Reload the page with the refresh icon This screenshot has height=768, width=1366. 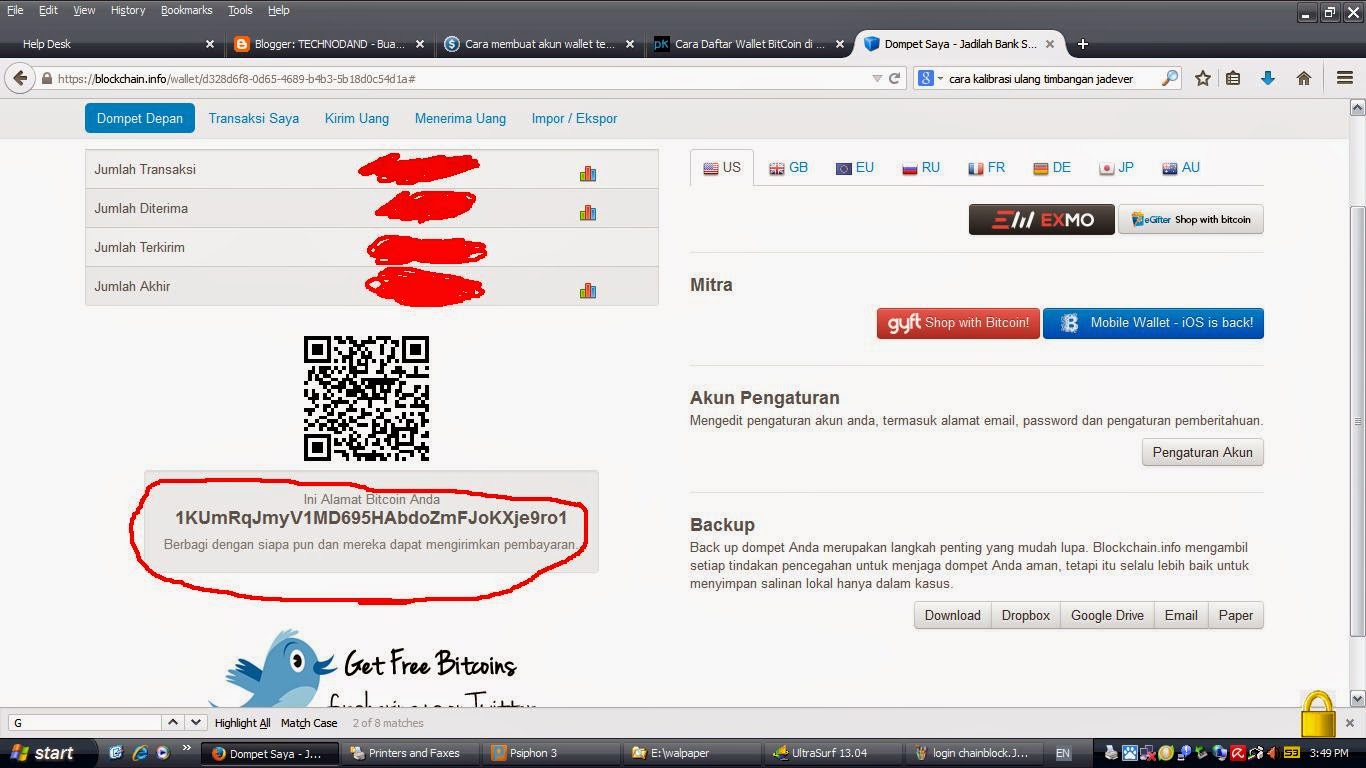[895, 78]
